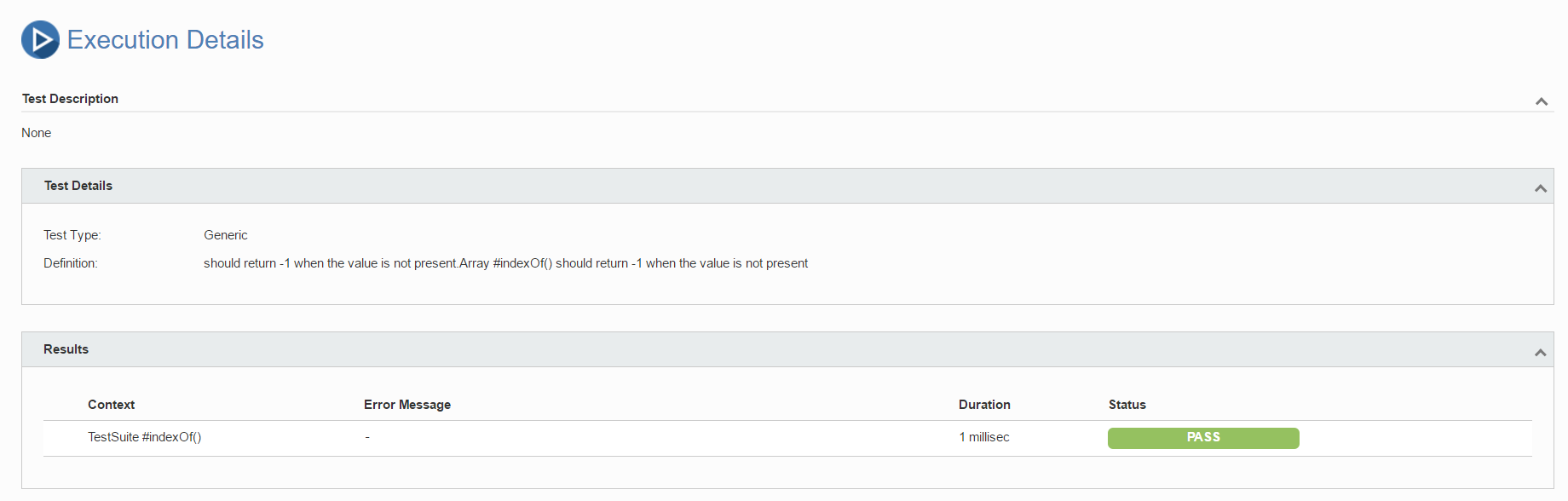This screenshot has height=501, width=1568.
Task: Click the Test Details panel header
Action: (x=787, y=186)
